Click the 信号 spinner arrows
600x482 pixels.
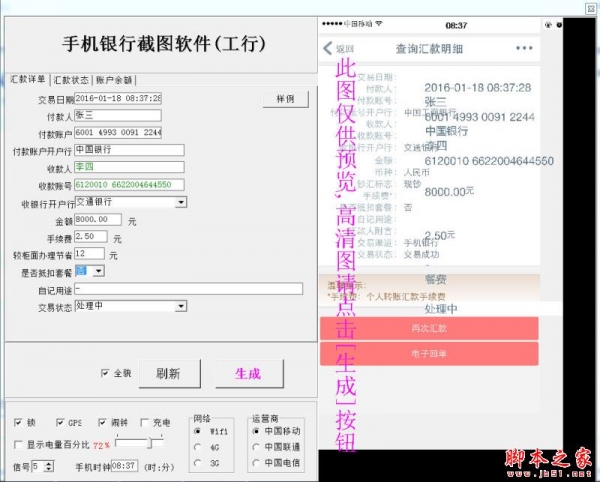click(49, 466)
